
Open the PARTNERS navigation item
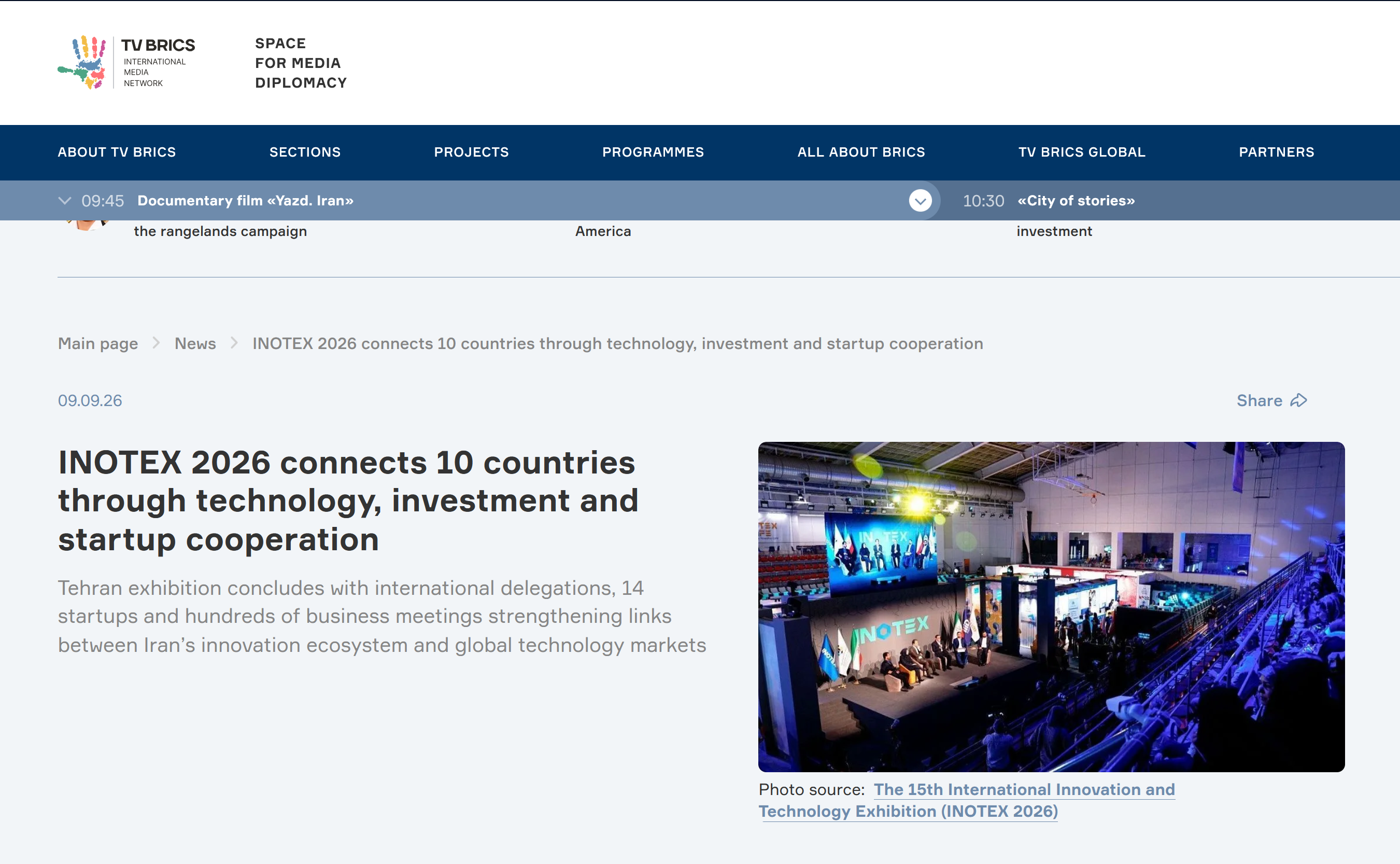click(x=1277, y=152)
